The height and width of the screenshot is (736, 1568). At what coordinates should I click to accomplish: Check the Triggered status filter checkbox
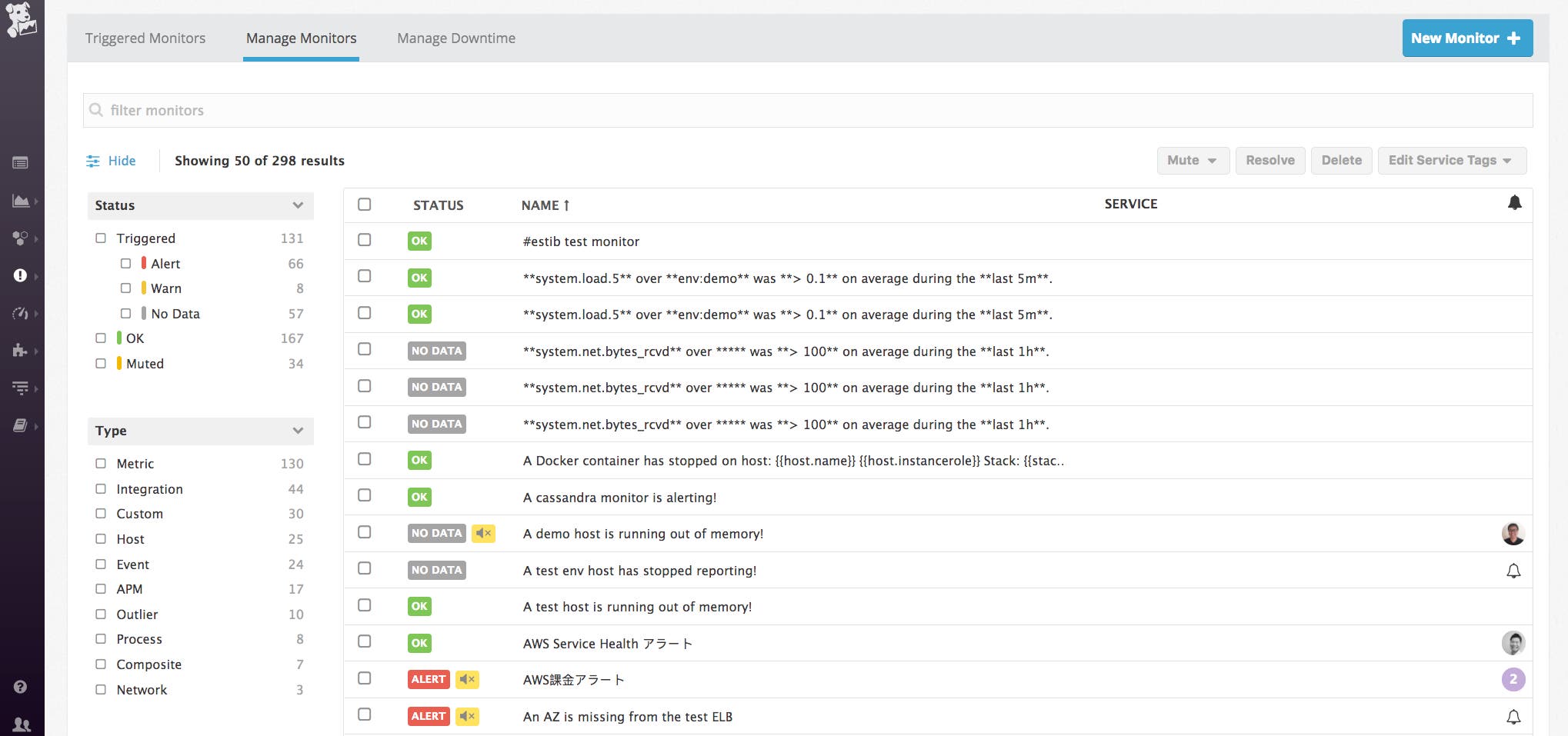click(101, 238)
